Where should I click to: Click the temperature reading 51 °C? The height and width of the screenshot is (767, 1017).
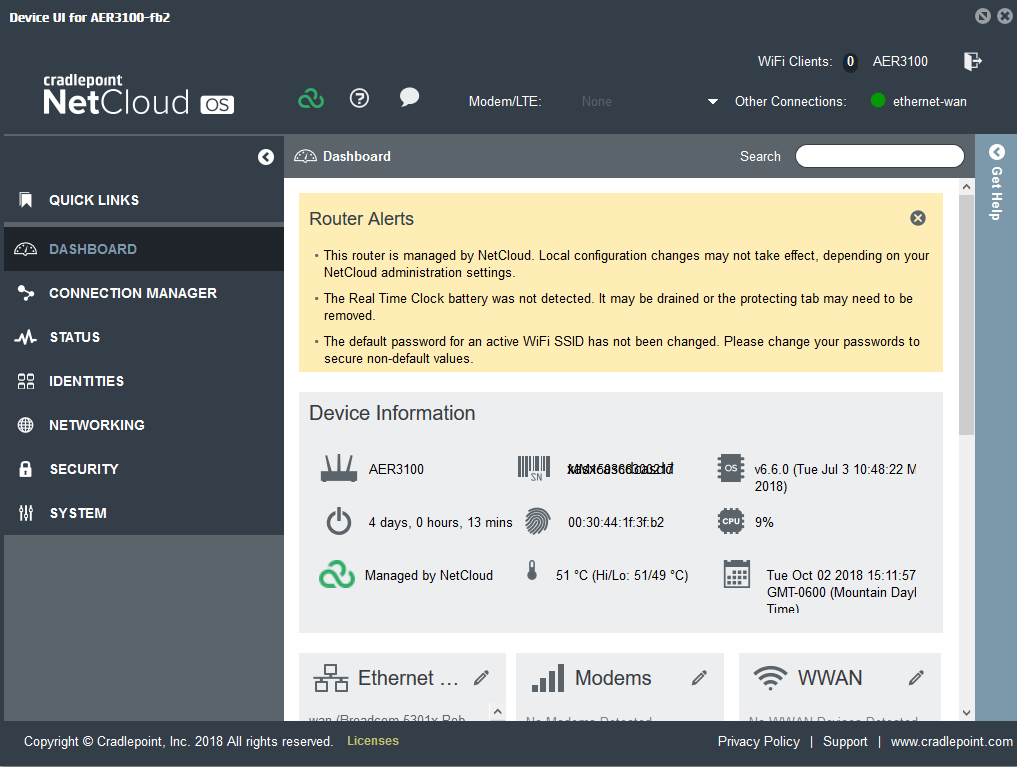pyautogui.click(x=622, y=575)
